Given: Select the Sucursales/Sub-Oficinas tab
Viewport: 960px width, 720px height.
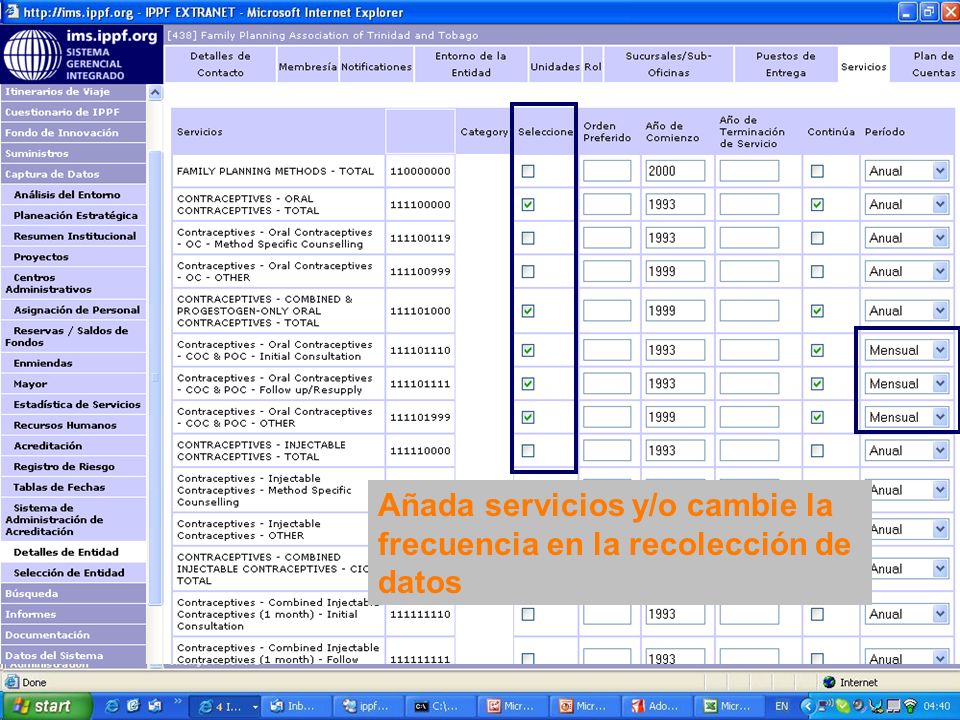Looking at the screenshot, I should pos(669,64).
